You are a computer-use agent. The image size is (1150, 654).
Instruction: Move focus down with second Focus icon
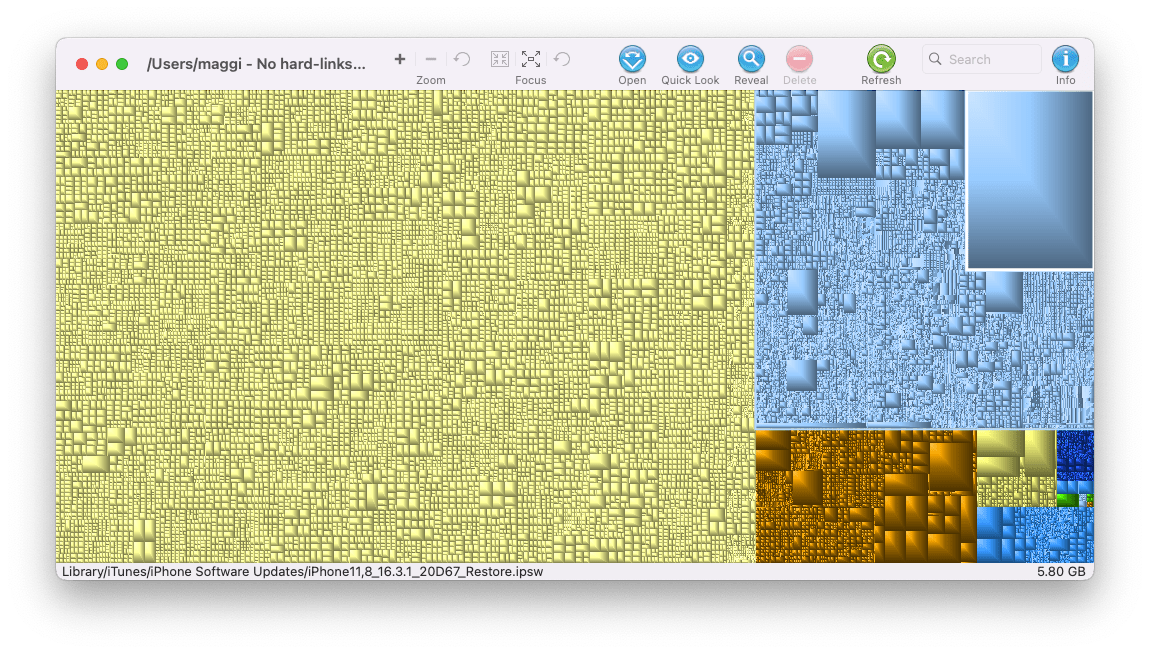pos(531,59)
